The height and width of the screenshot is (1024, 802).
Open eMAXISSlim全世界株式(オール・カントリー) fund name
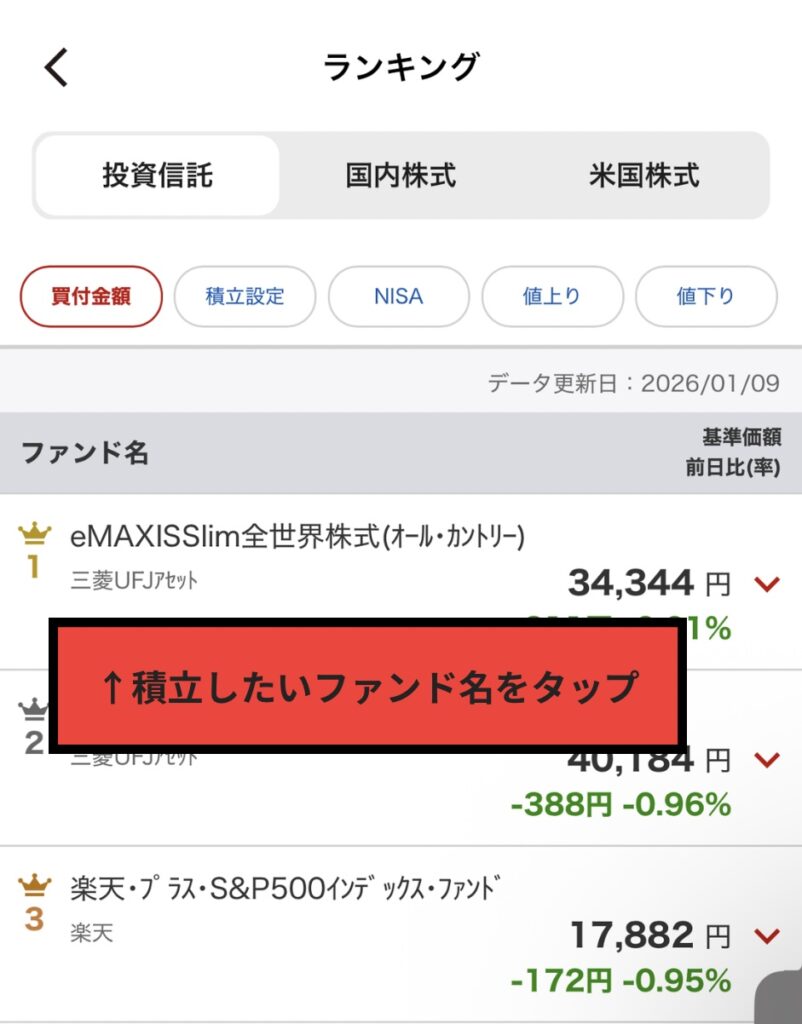[297, 537]
